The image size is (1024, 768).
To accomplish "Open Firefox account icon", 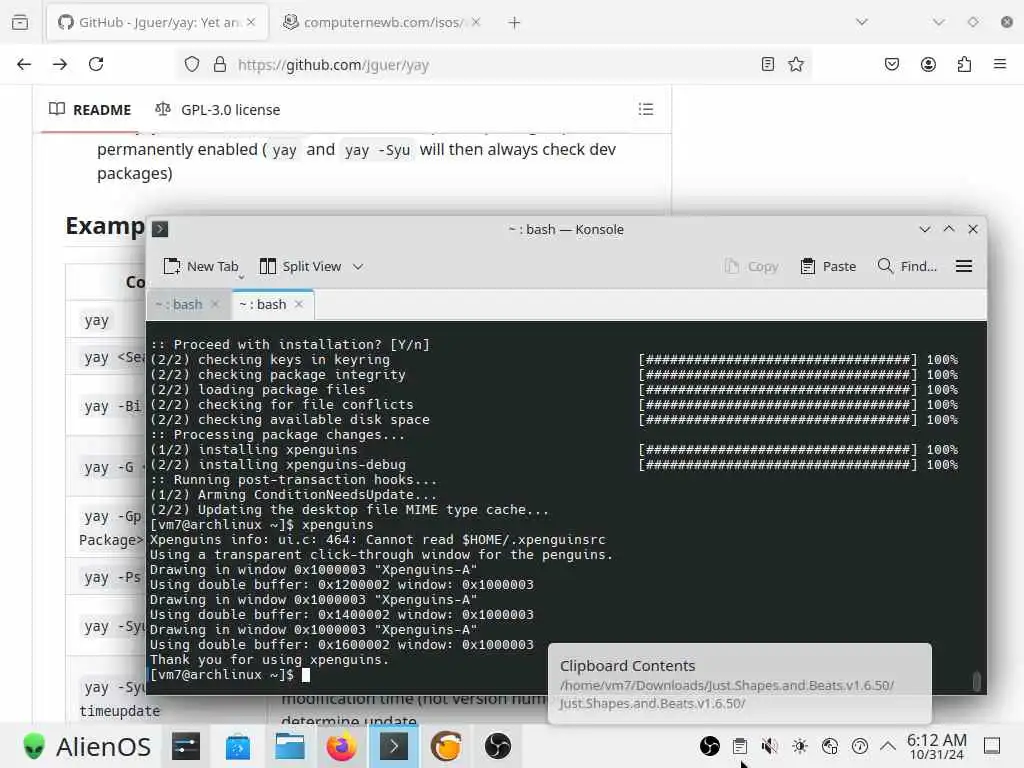I will pos(928,64).
